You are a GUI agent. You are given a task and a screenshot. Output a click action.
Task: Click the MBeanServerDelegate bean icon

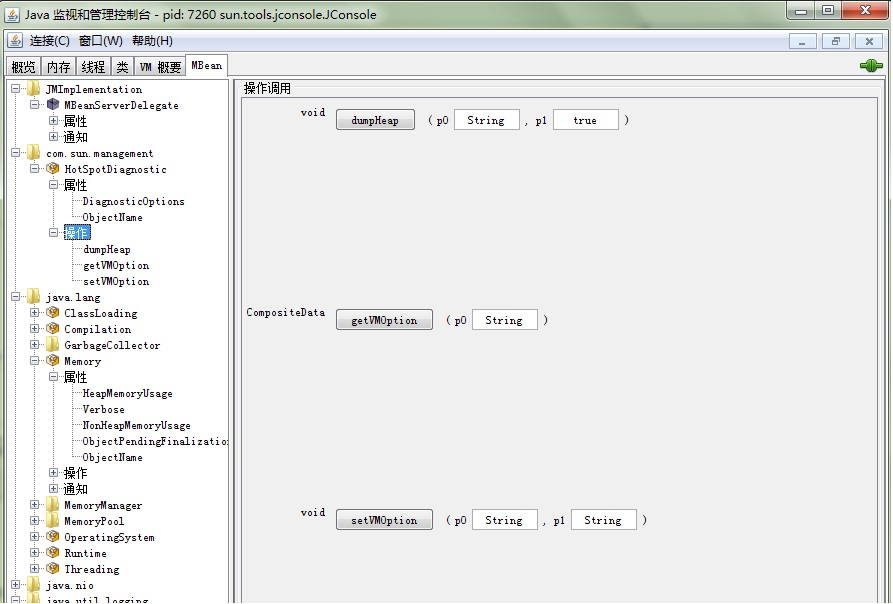[x=53, y=105]
